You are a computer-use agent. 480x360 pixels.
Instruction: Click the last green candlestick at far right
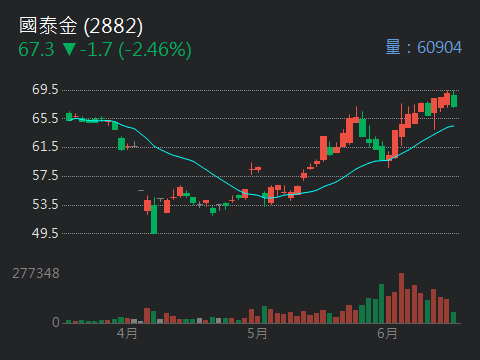tap(454, 99)
